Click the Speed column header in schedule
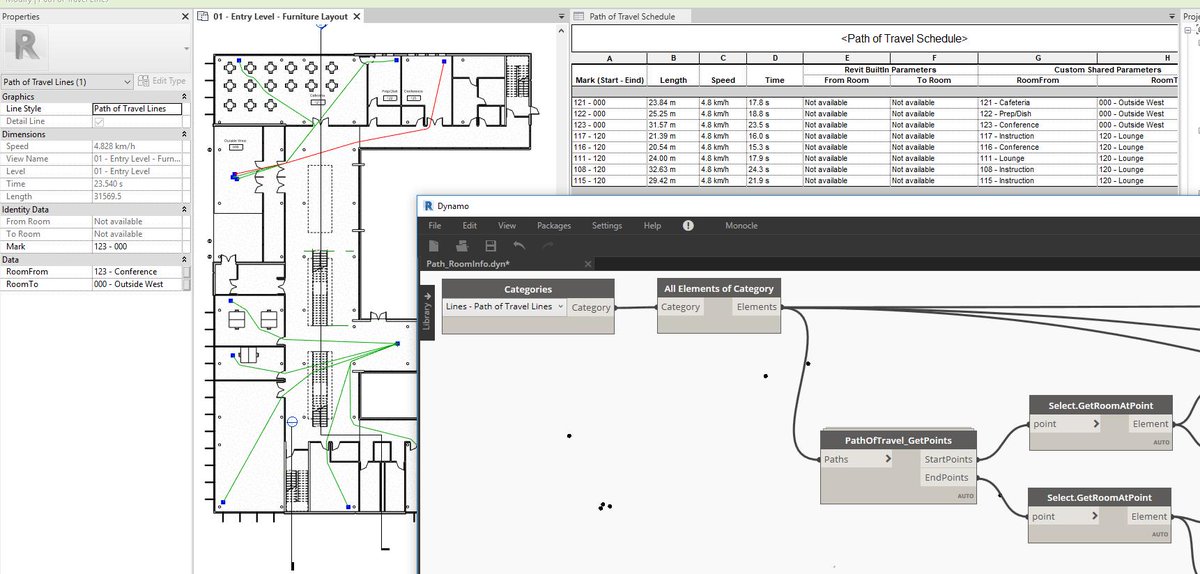Image resolution: width=1200 pixels, height=574 pixels. [723, 80]
